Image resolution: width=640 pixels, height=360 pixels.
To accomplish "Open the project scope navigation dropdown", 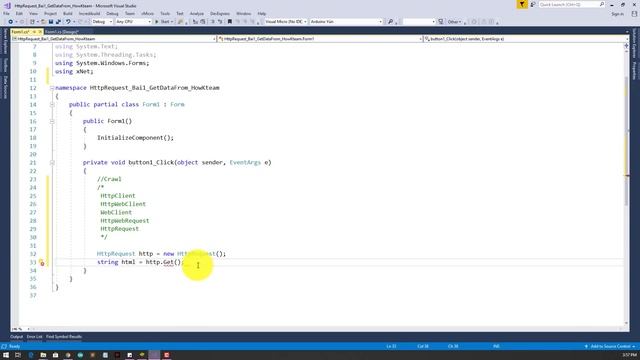I will coord(114,39).
